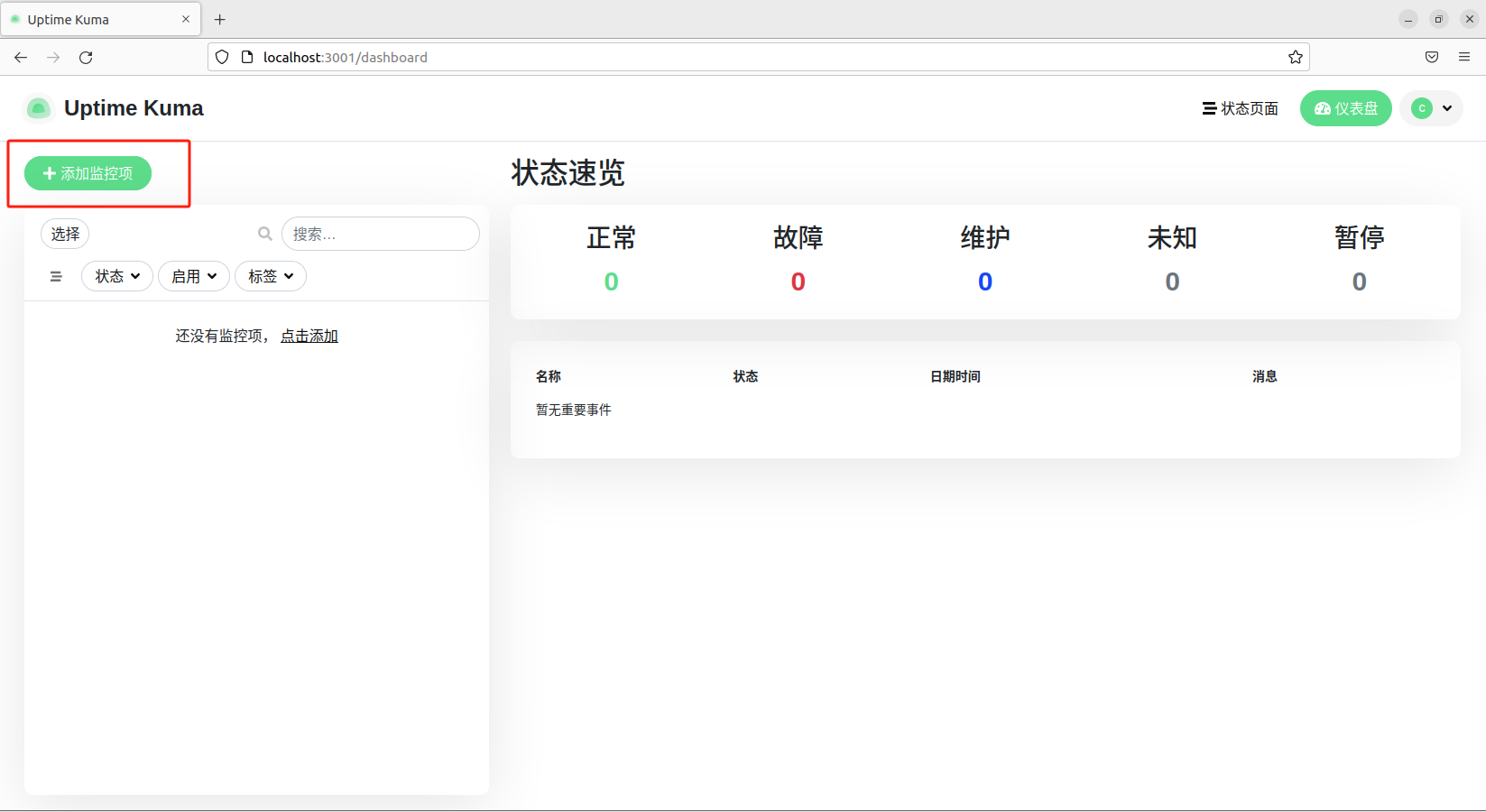1486x812 pixels.
Task: Toggle 选择 mode for monitors
Action: [x=65, y=234]
